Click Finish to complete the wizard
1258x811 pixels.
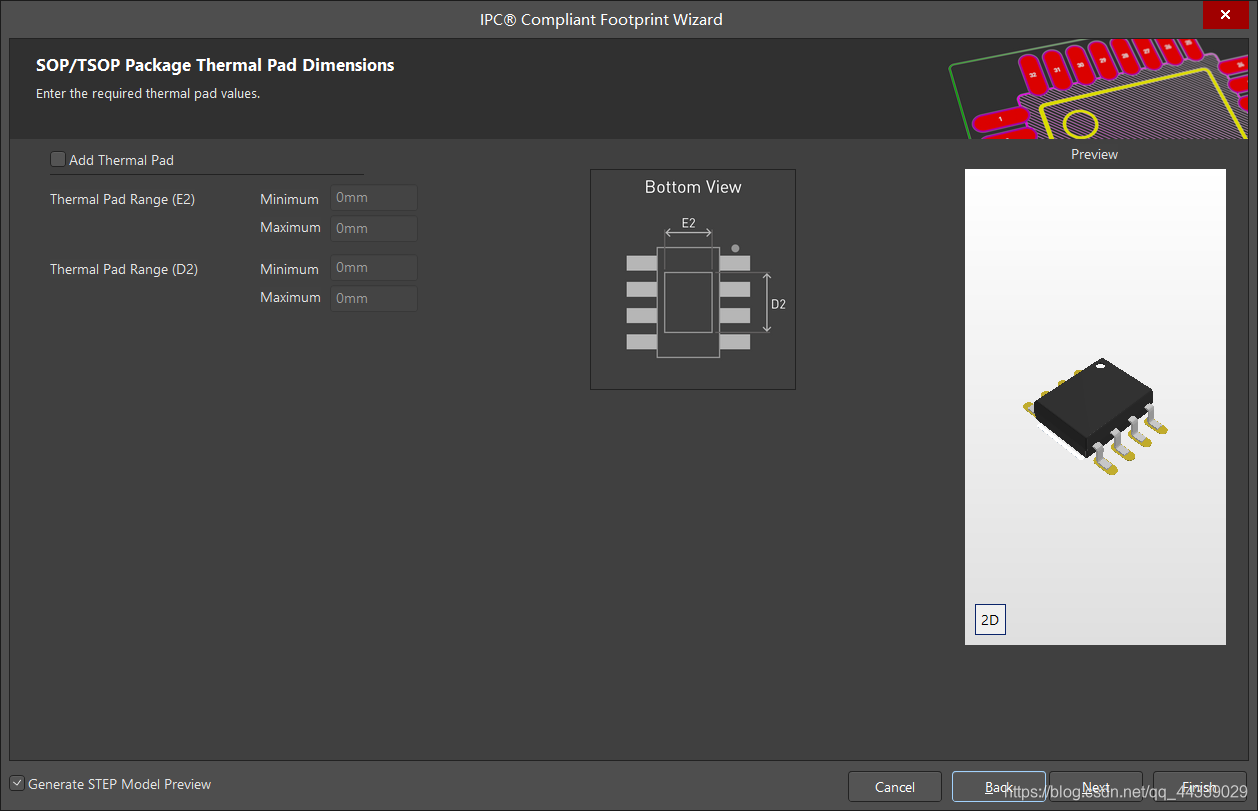1199,787
